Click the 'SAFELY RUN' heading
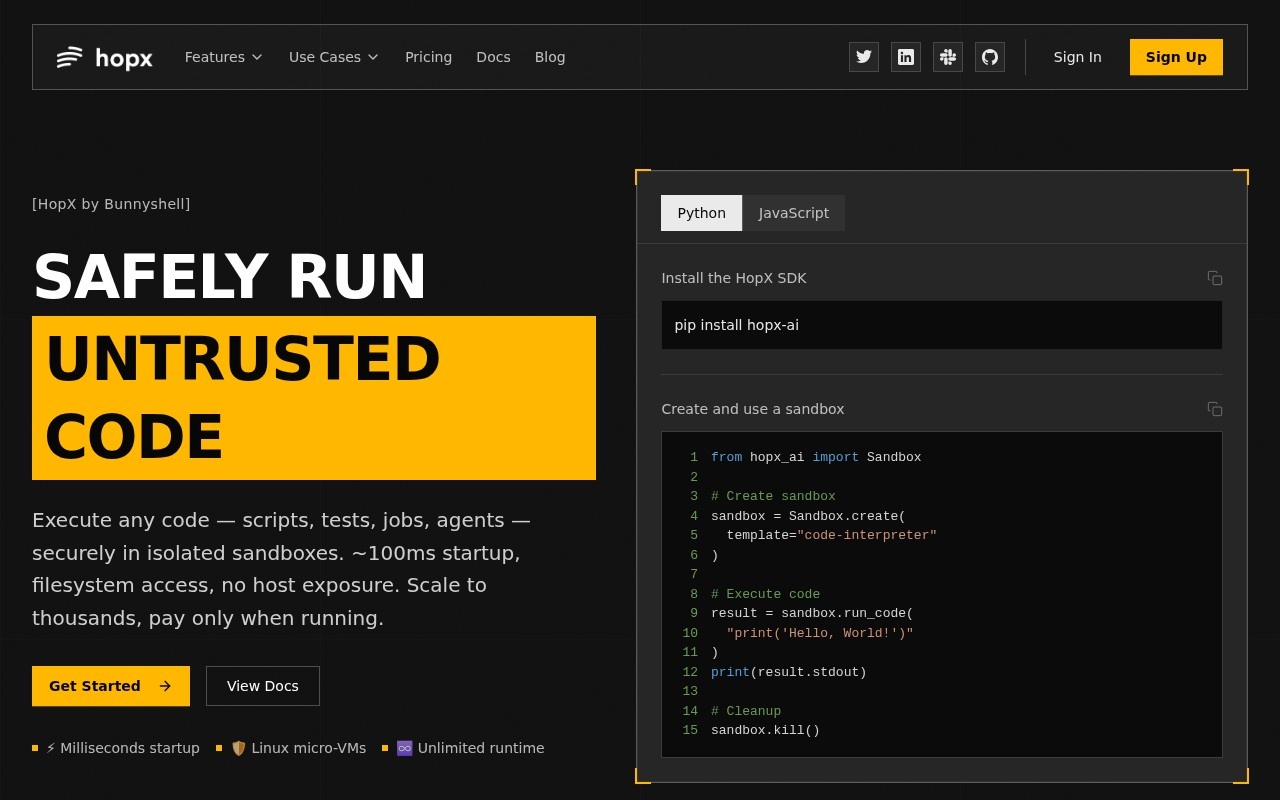 tap(230, 277)
